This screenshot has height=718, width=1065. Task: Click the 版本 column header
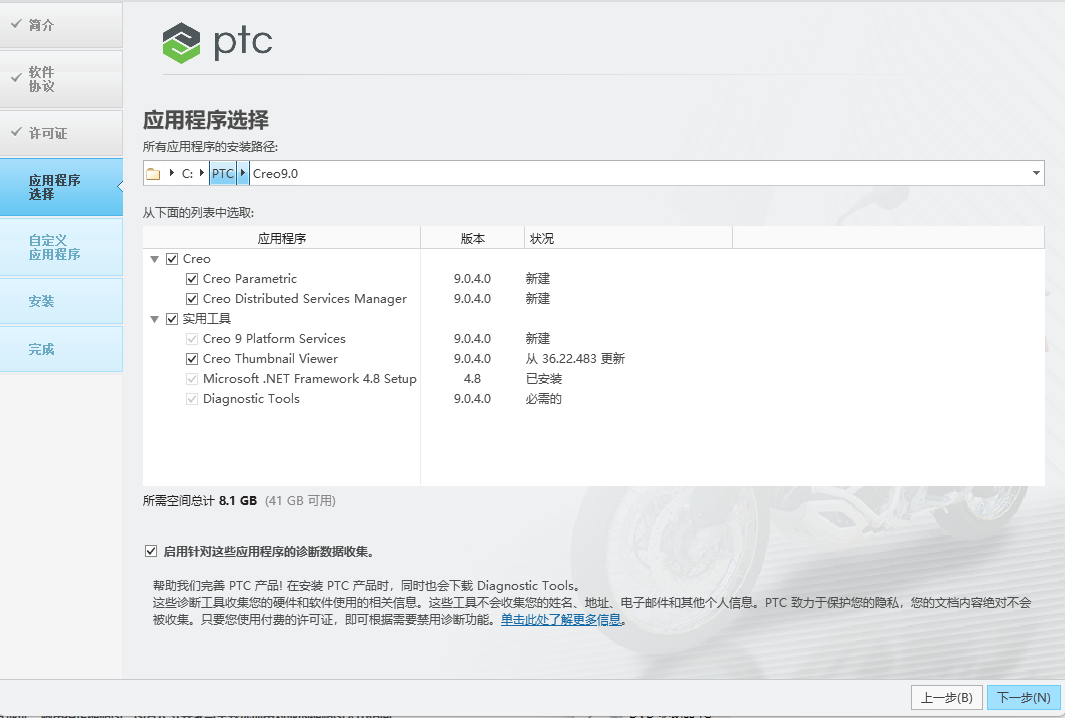[473, 238]
